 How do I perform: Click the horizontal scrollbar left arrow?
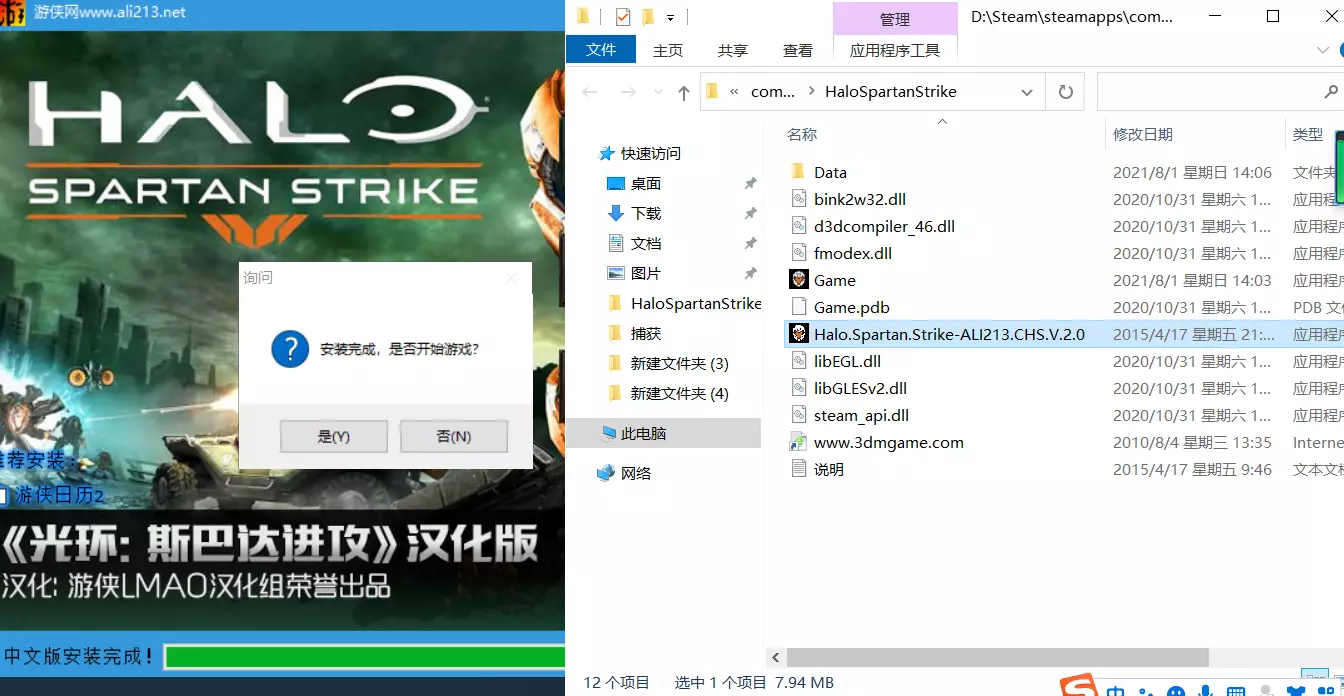776,657
